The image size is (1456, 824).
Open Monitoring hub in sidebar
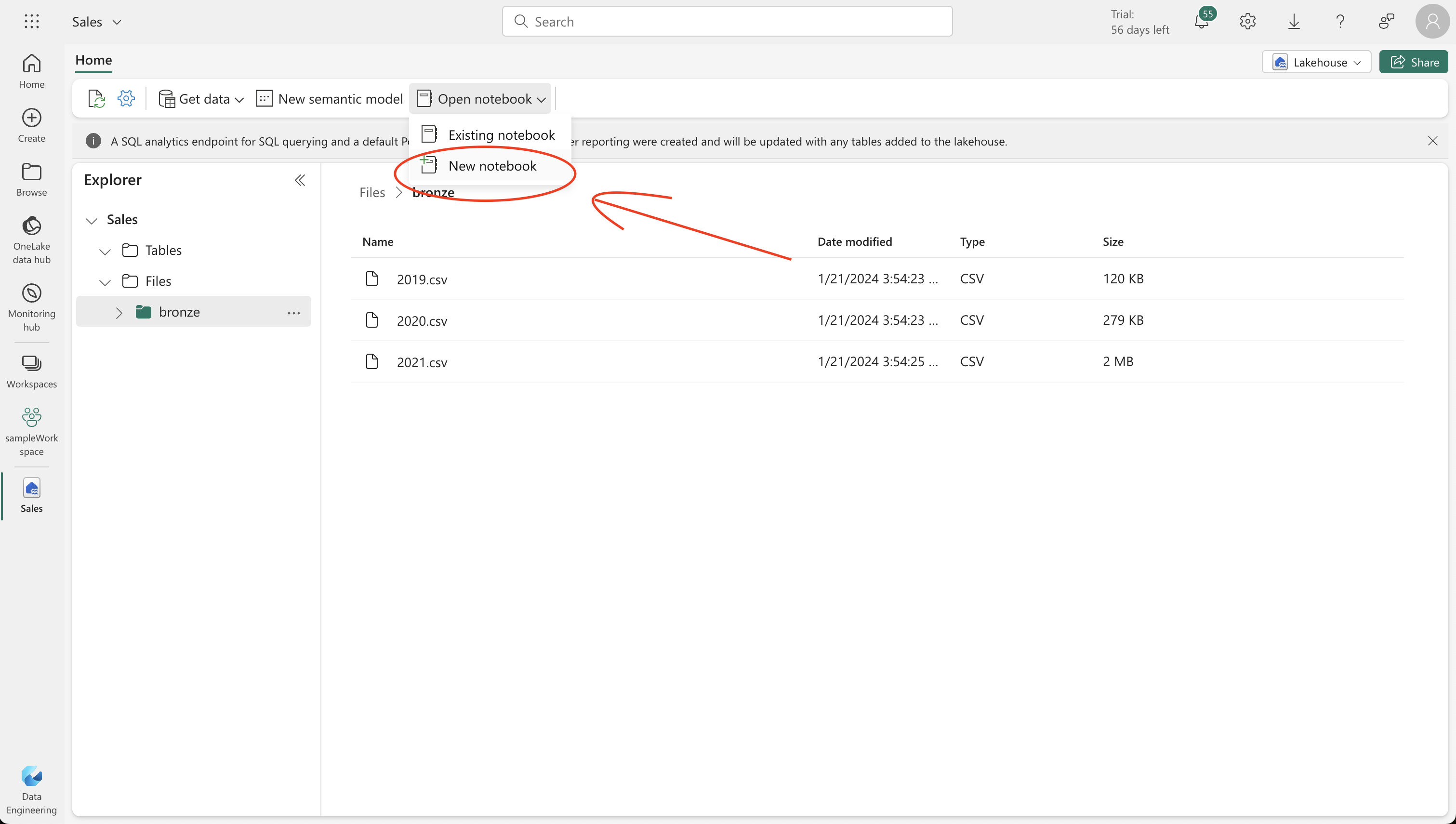pos(32,307)
